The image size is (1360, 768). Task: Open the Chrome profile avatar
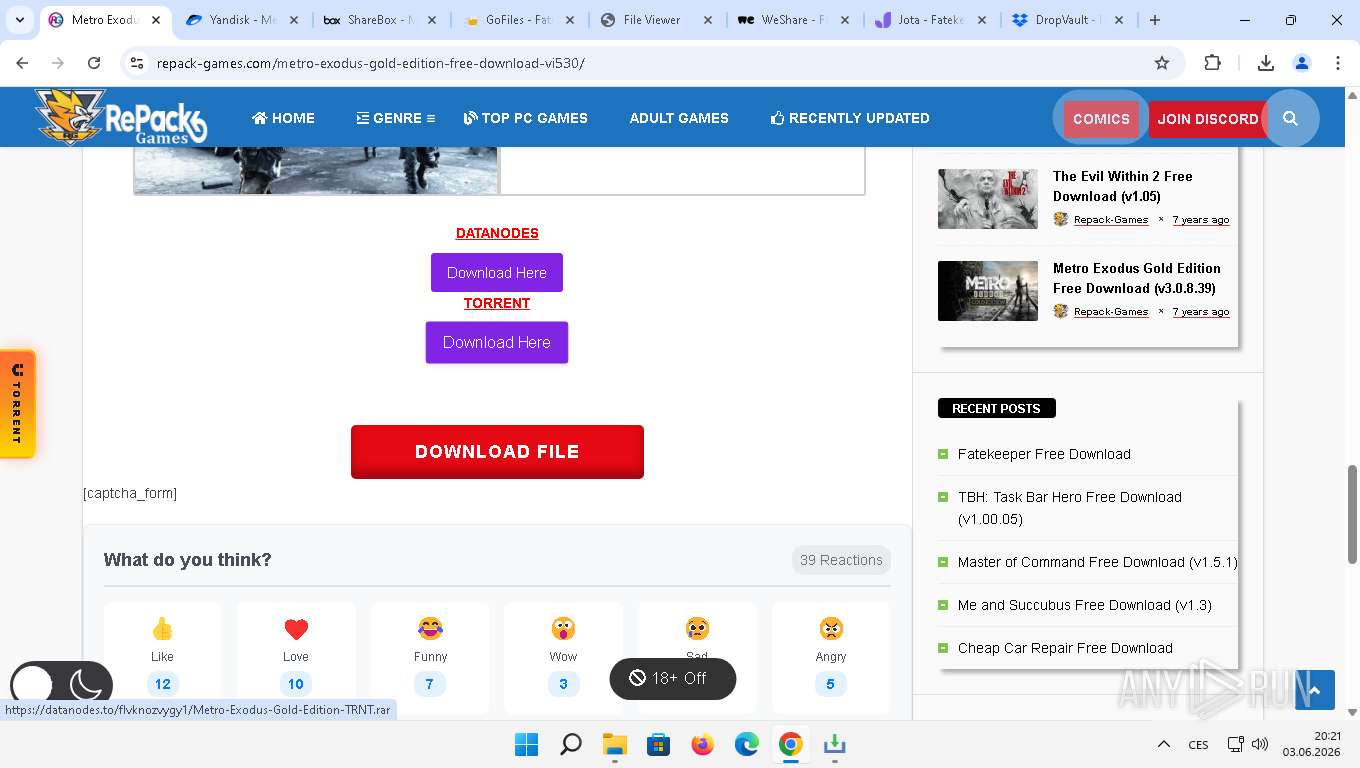(1302, 63)
